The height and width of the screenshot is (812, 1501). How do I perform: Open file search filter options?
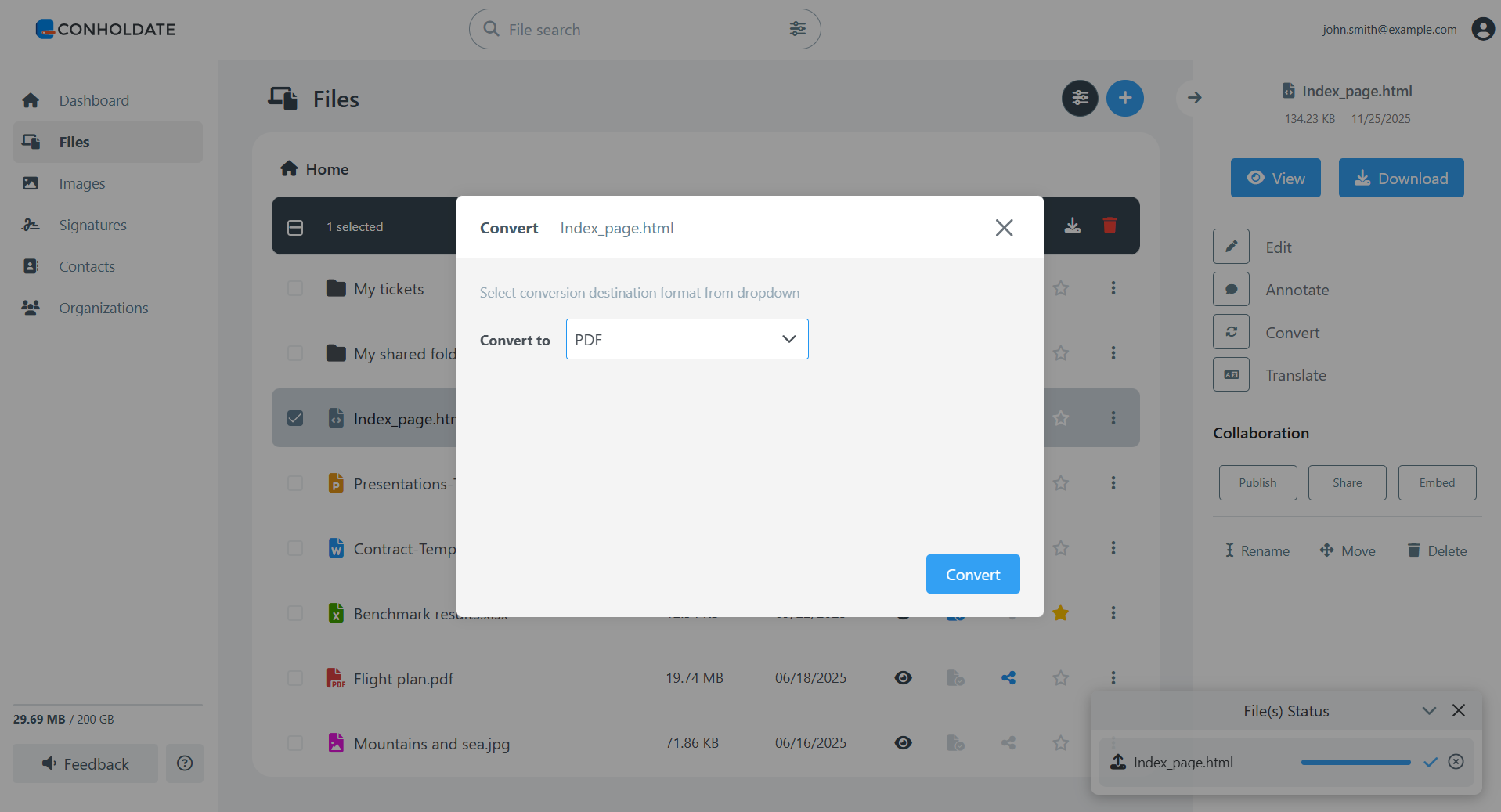click(x=798, y=28)
